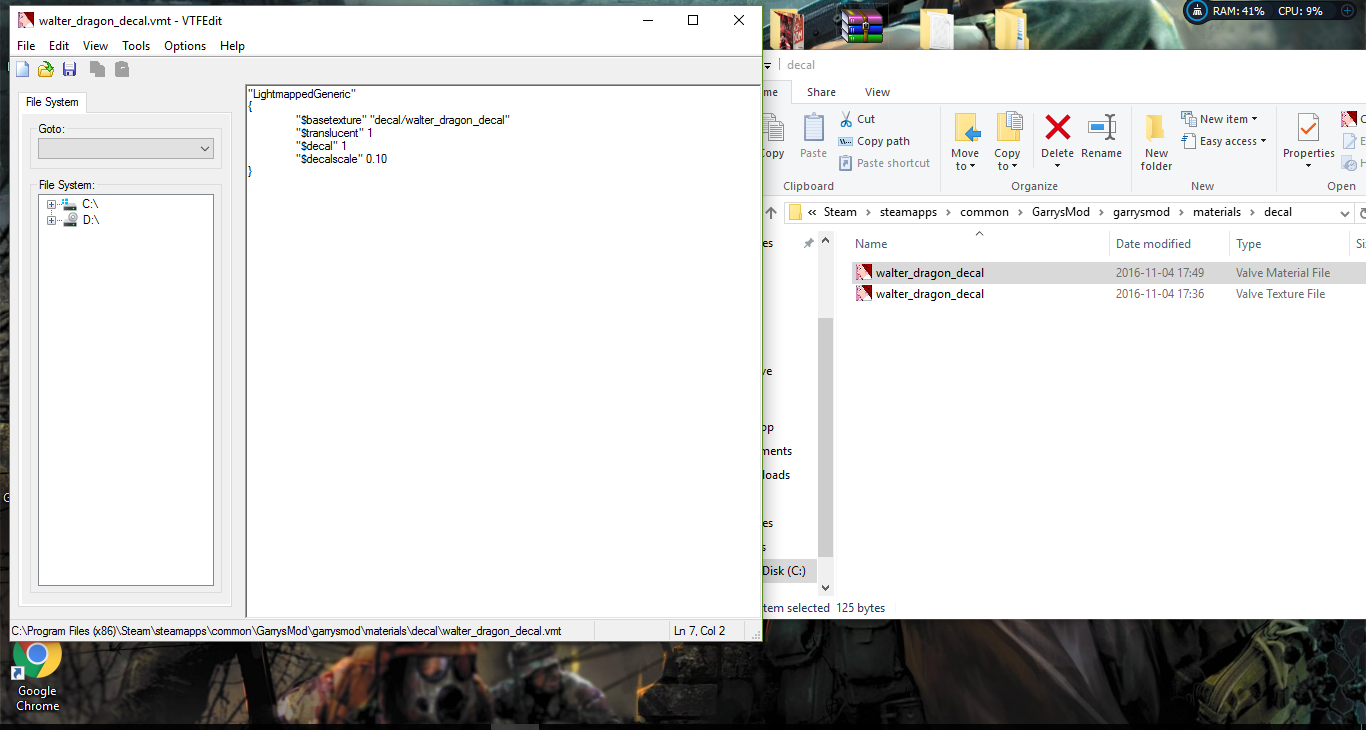Open the Tools menu in VTFEdit
Image resolution: width=1366 pixels, height=730 pixels.
click(136, 46)
